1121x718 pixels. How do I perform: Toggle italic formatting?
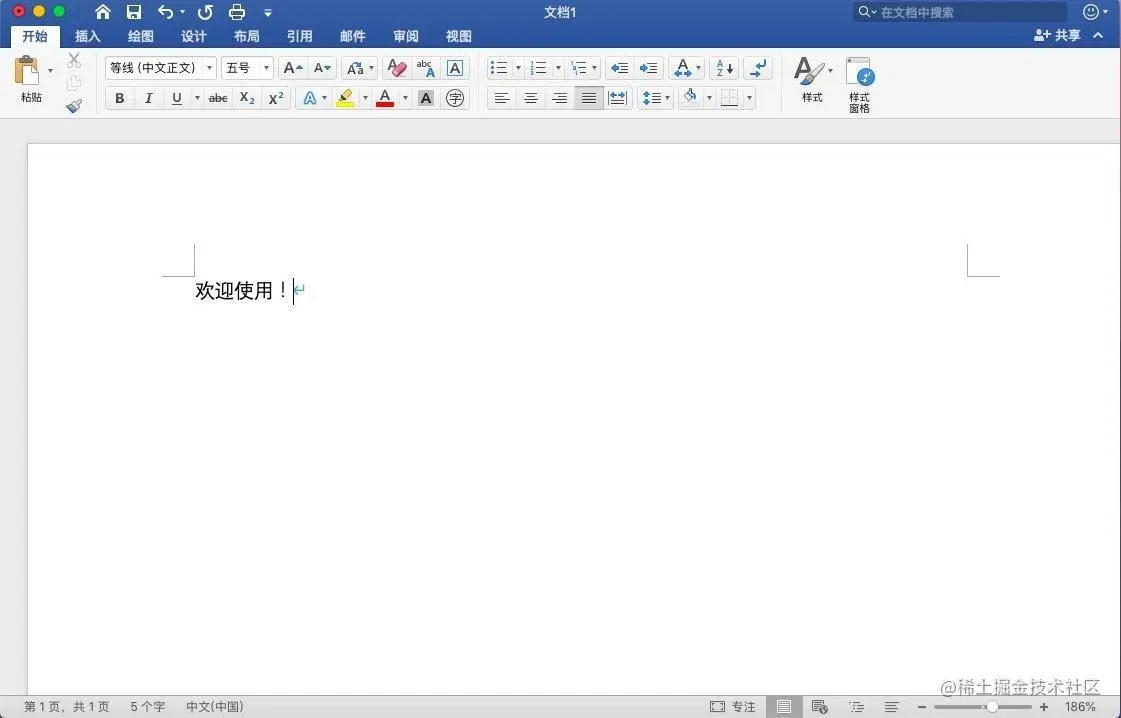[x=148, y=98]
